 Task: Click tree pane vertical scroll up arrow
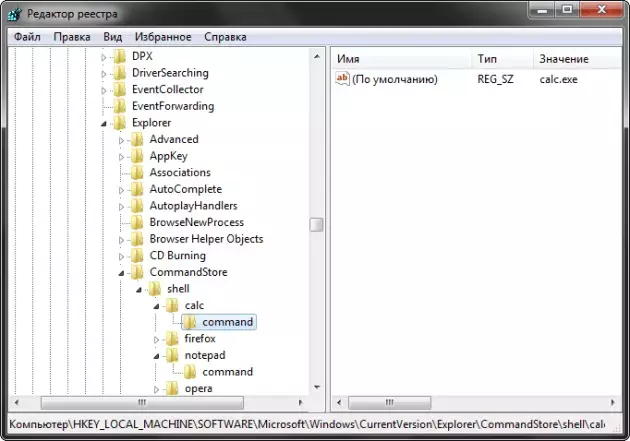[x=317, y=56]
